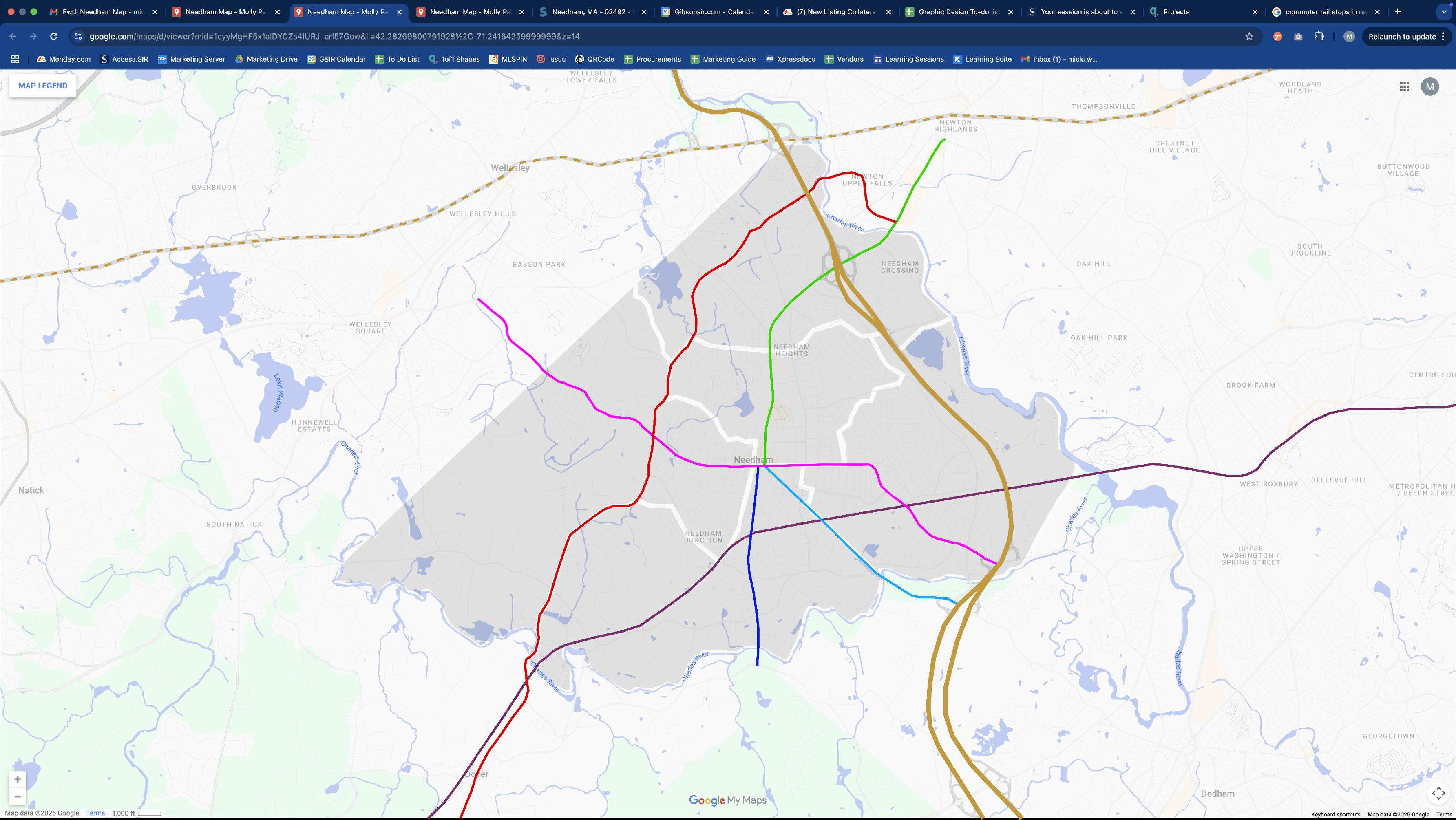Click the fullscreen map view icon
Screen dimensions: 1456x820
point(1438,793)
